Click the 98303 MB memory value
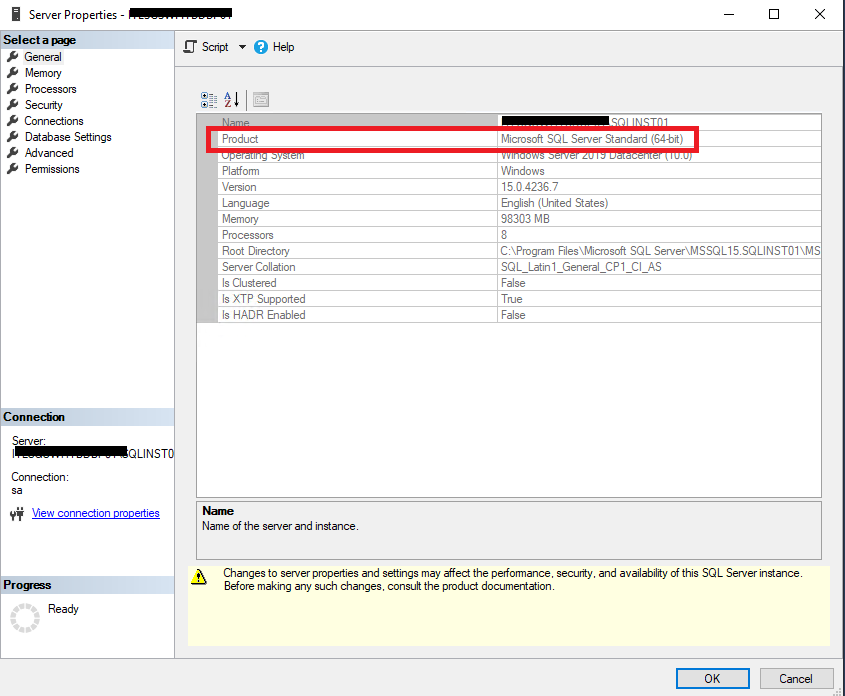This screenshot has width=845, height=696. click(x=525, y=219)
